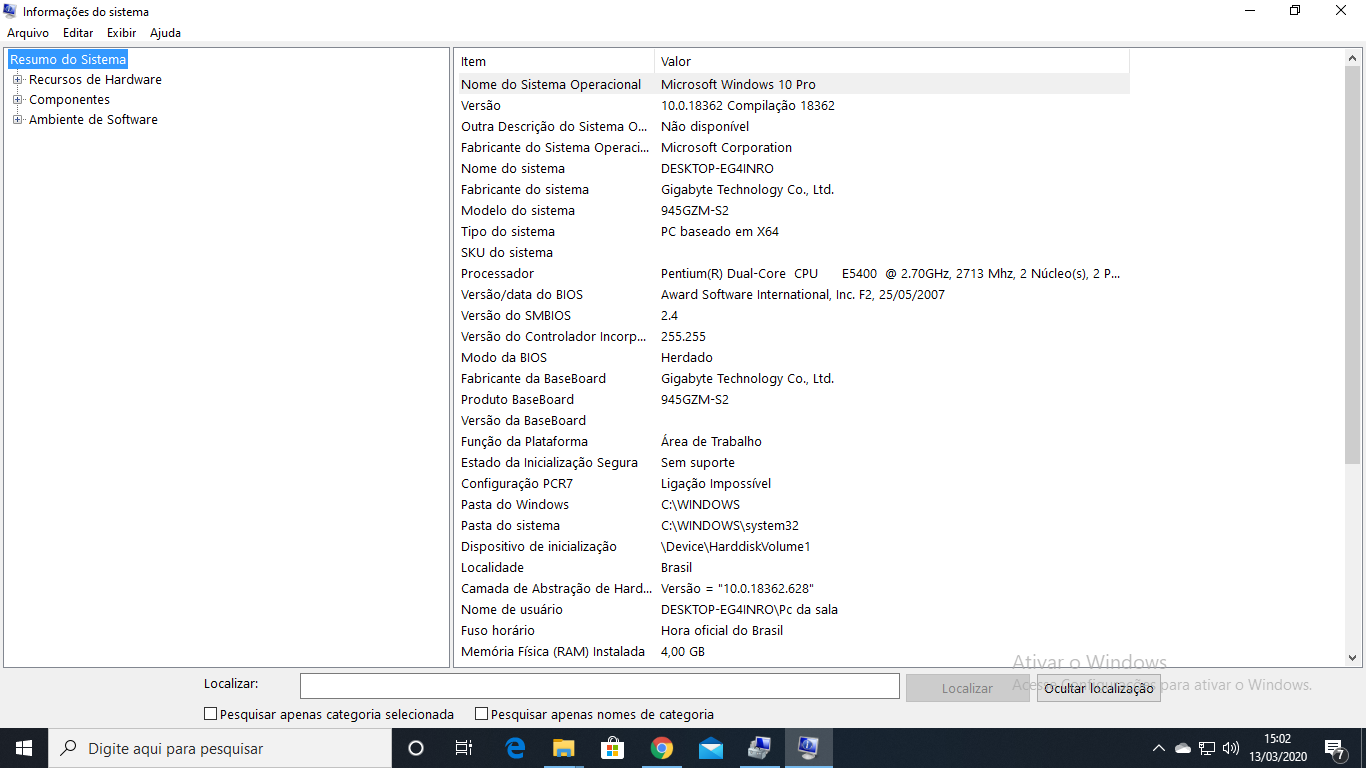Screen dimensions: 1366x768
Task: Select Modo da BIOS row
Action: coord(793,357)
